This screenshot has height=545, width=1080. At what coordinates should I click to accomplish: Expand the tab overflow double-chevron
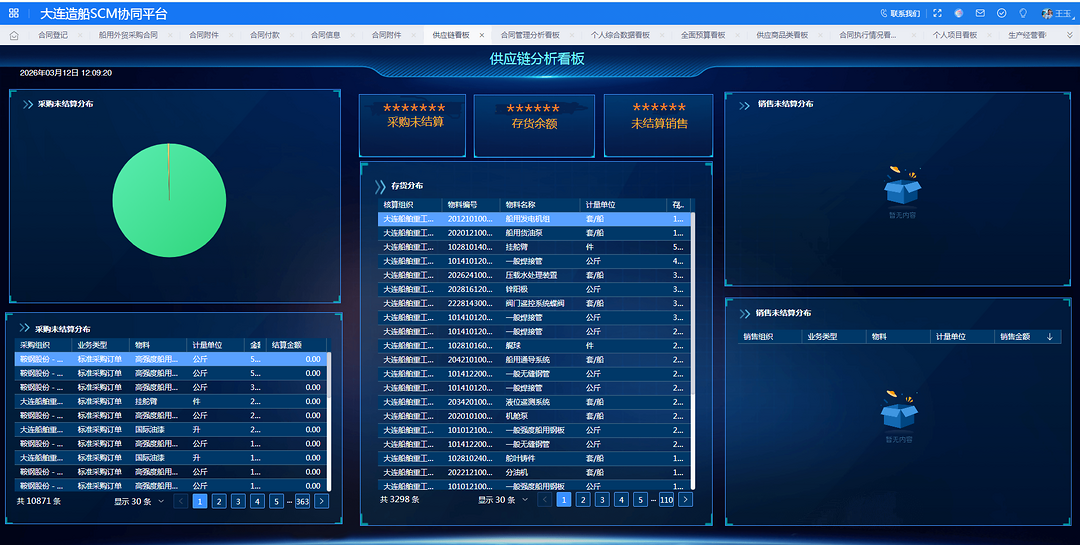tap(1070, 35)
